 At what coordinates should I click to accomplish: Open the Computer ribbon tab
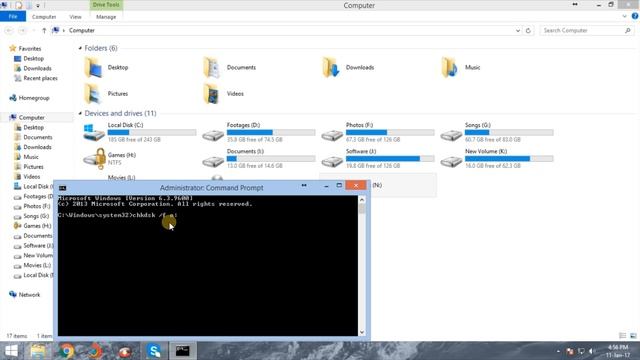tap(44, 17)
